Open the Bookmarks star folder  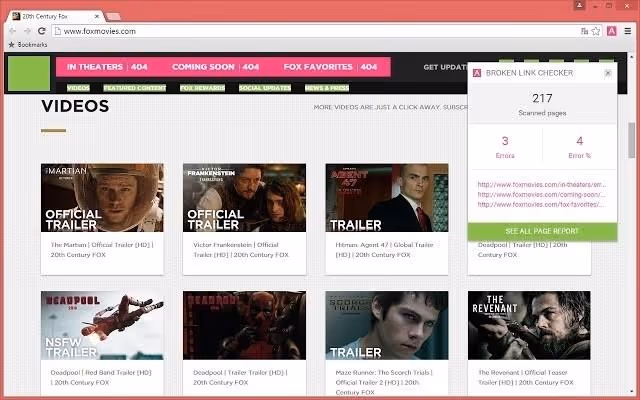click(28, 44)
